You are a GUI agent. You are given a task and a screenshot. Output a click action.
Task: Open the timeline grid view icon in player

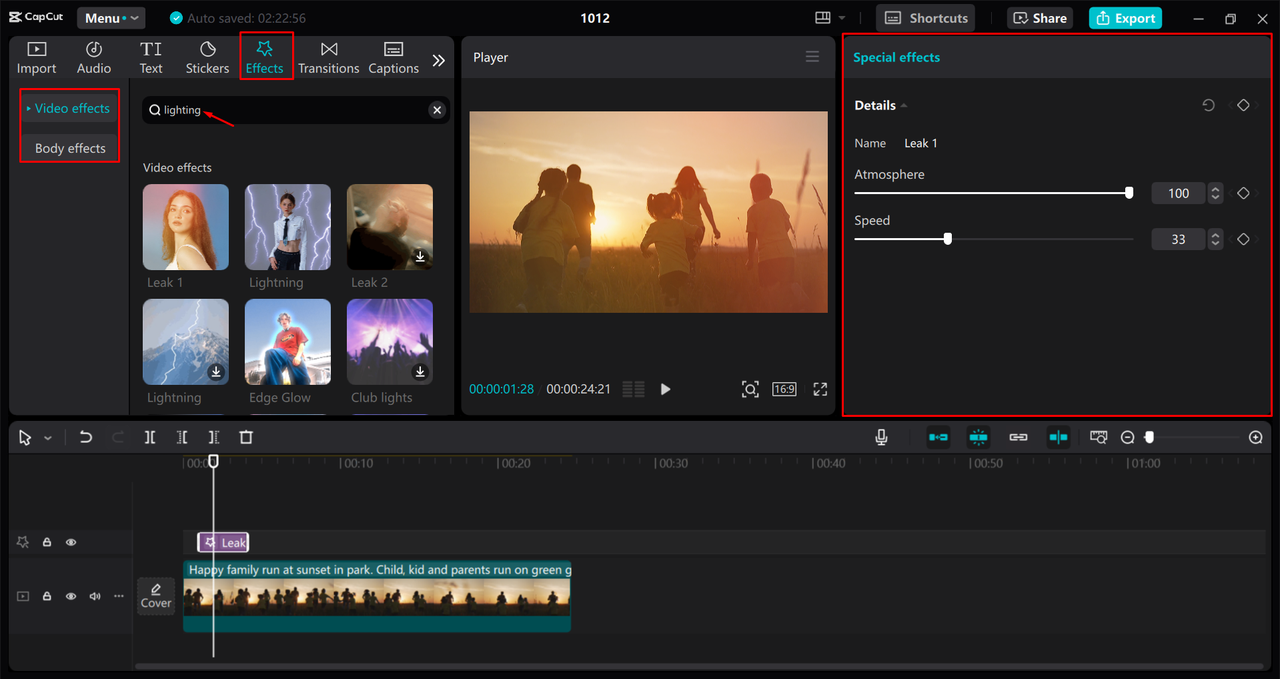click(633, 389)
